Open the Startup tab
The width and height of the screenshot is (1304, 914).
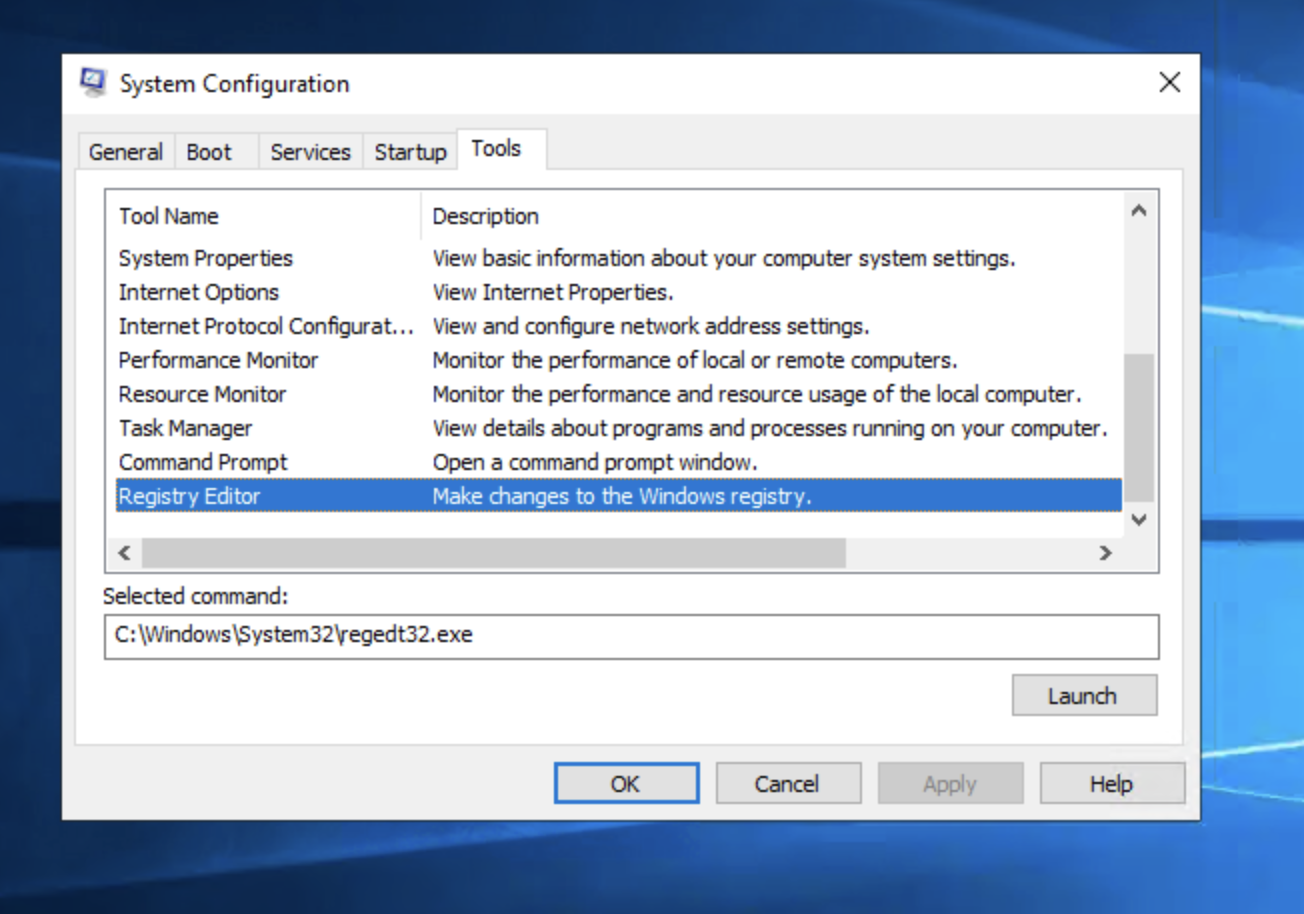[x=410, y=152]
